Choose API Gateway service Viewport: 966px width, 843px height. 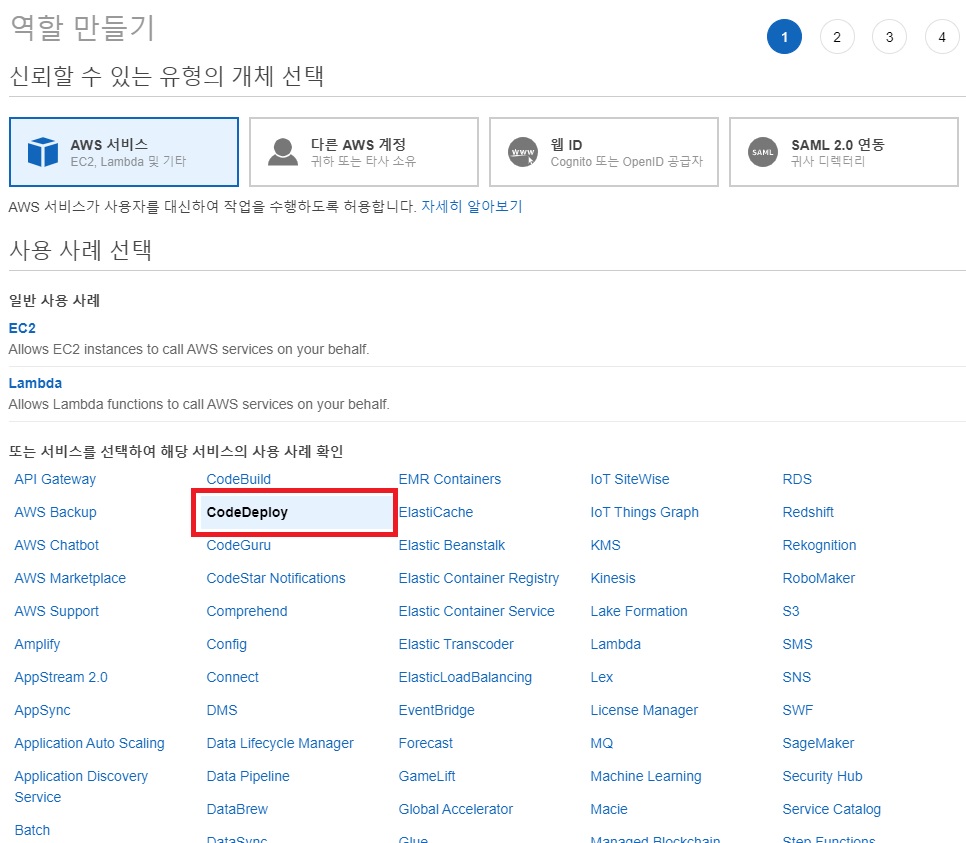55,479
